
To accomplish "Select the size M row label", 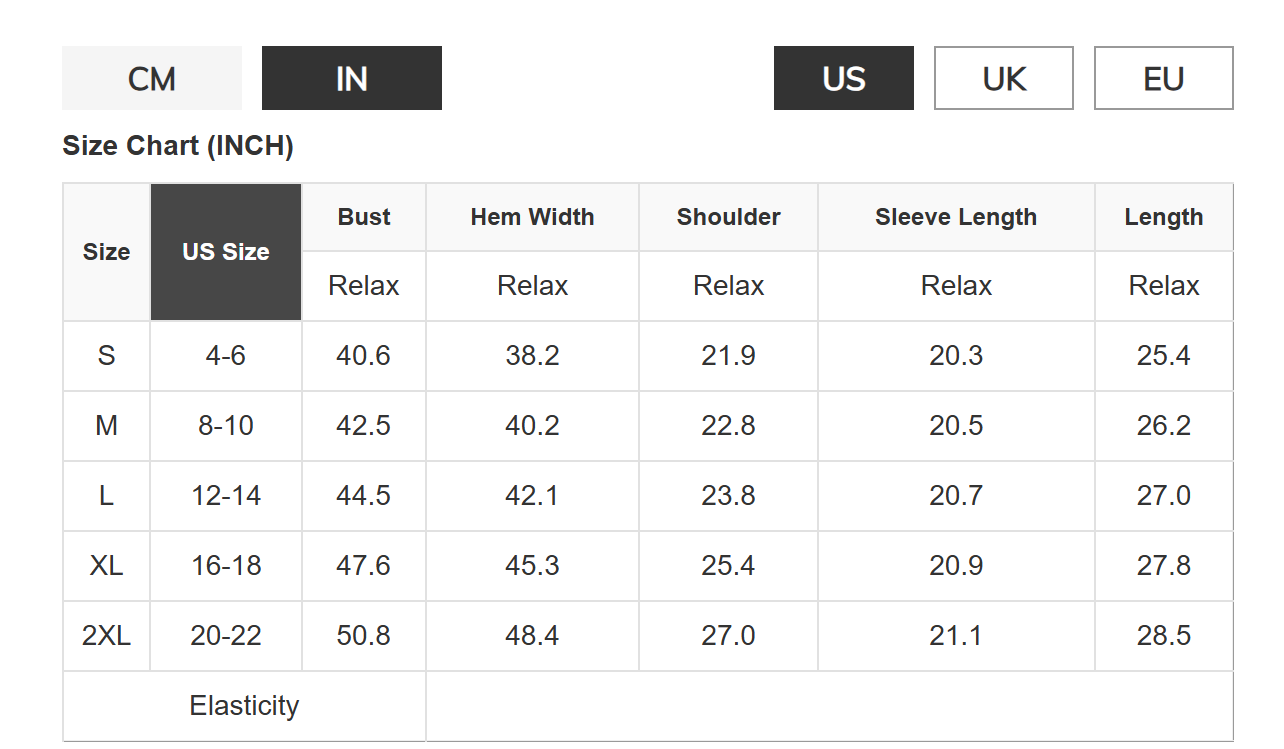I will click(106, 426).
